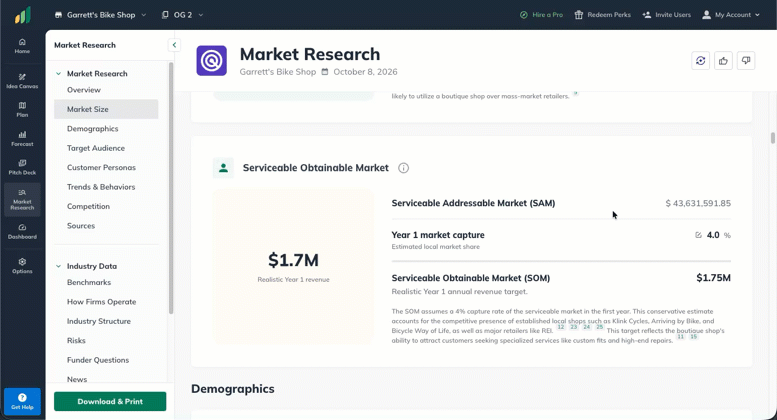The width and height of the screenshot is (777, 420).
Task: Collapse the Market Research side panel
Action: click(x=174, y=45)
